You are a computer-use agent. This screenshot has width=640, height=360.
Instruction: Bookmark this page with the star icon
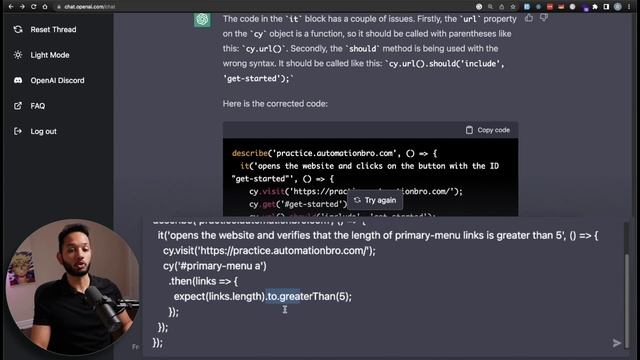click(513, 7)
